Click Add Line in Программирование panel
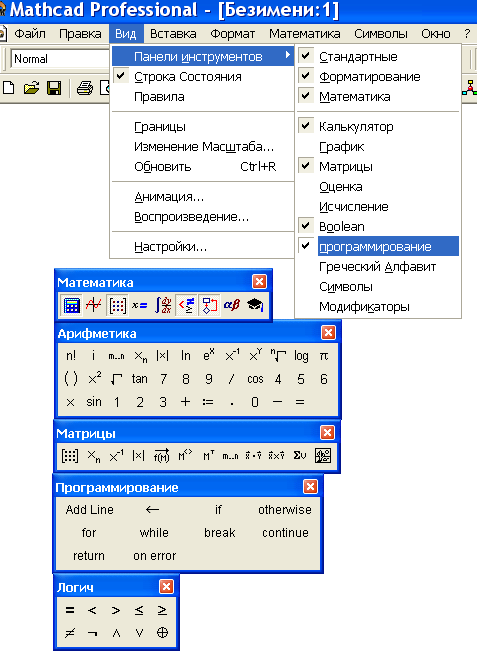477x656 pixels. click(90, 510)
